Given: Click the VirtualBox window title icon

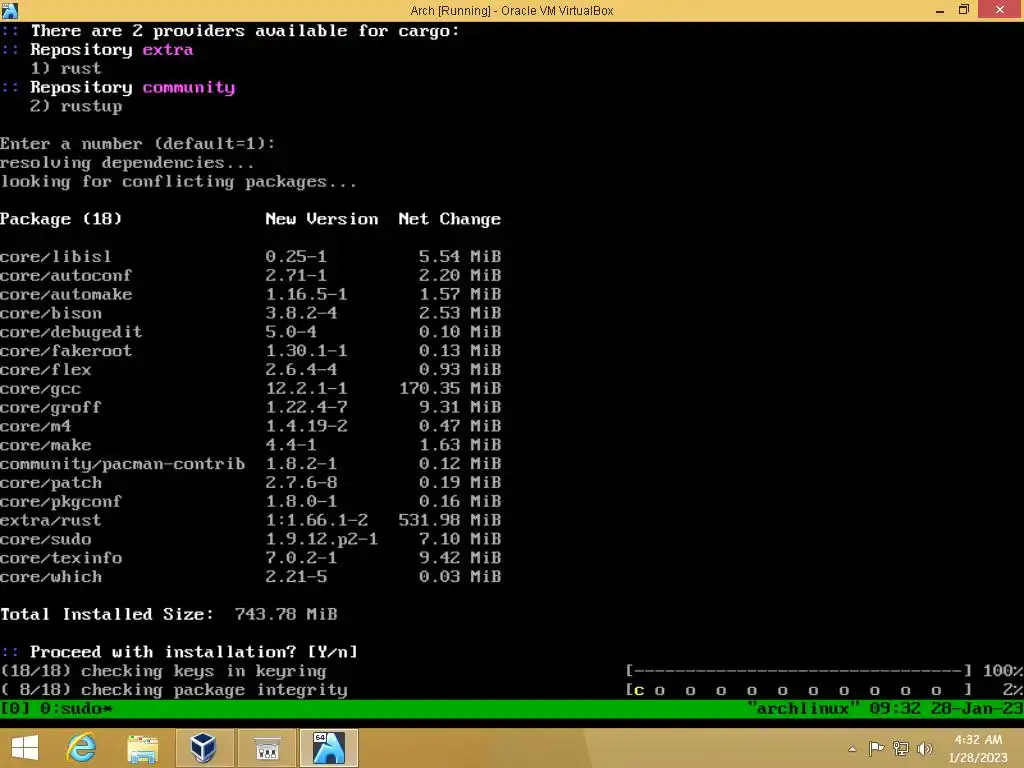Looking at the screenshot, I should (10, 10).
